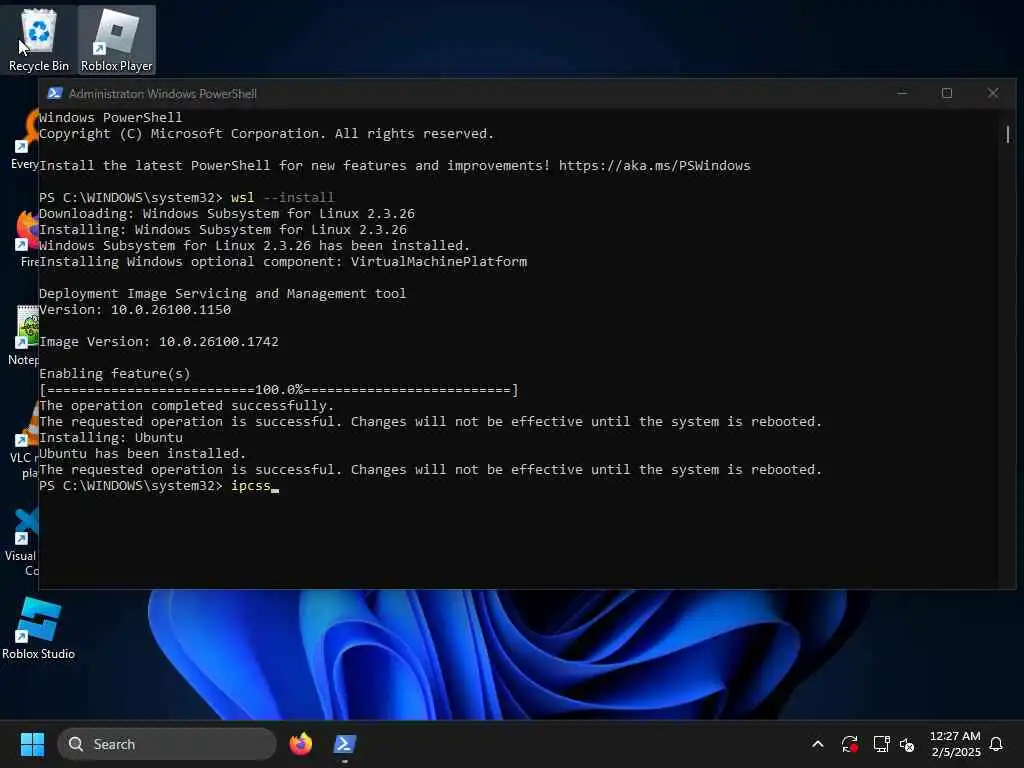Click the update restart tray icon
The height and width of the screenshot is (768, 1024).
(x=850, y=744)
